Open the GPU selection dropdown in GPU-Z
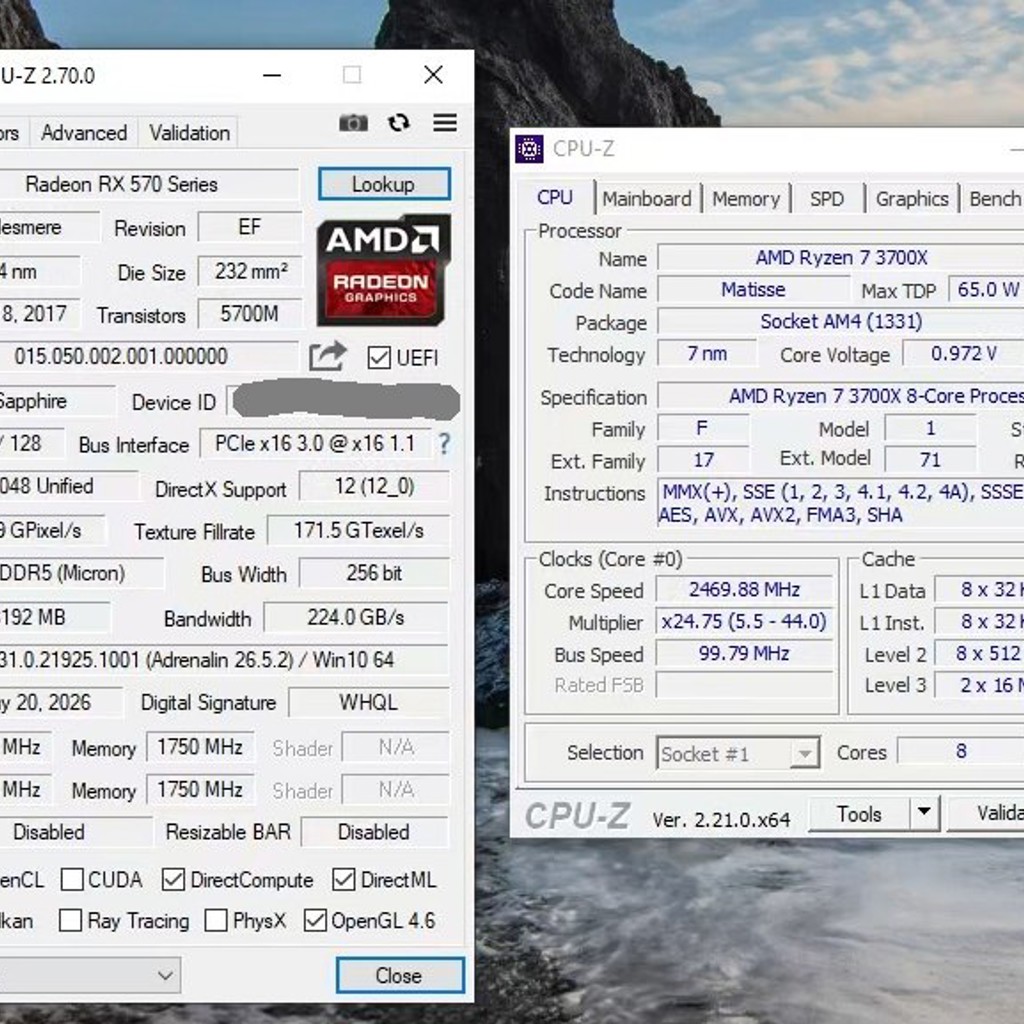The image size is (1024, 1024). [90, 975]
